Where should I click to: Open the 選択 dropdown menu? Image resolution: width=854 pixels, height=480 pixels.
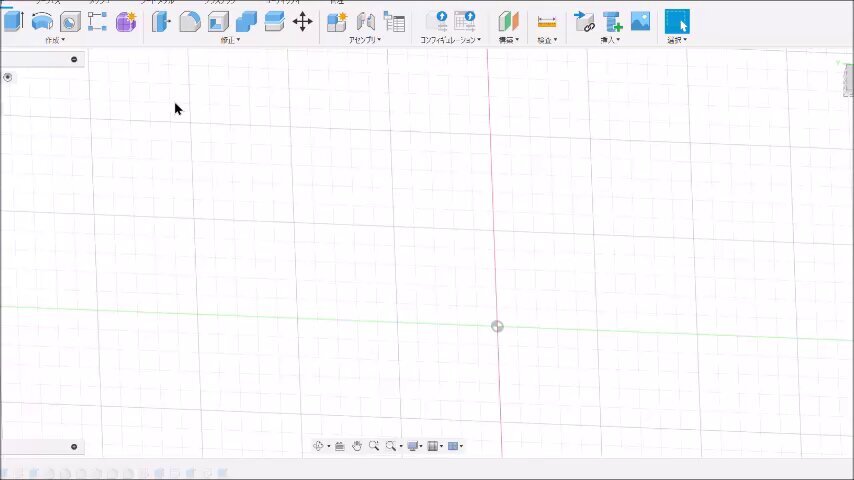click(x=677, y=40)
